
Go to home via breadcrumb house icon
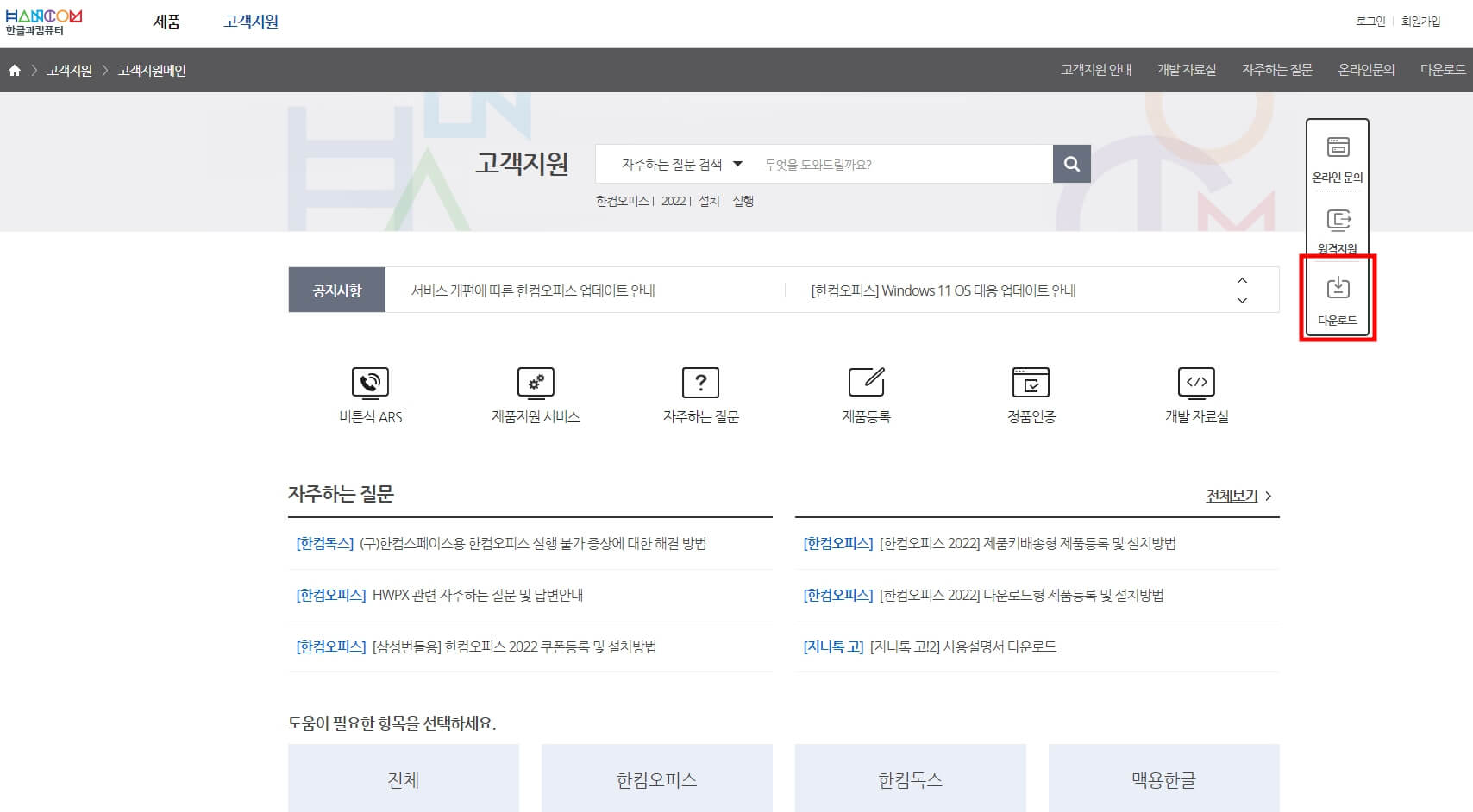tap(15, 71)
